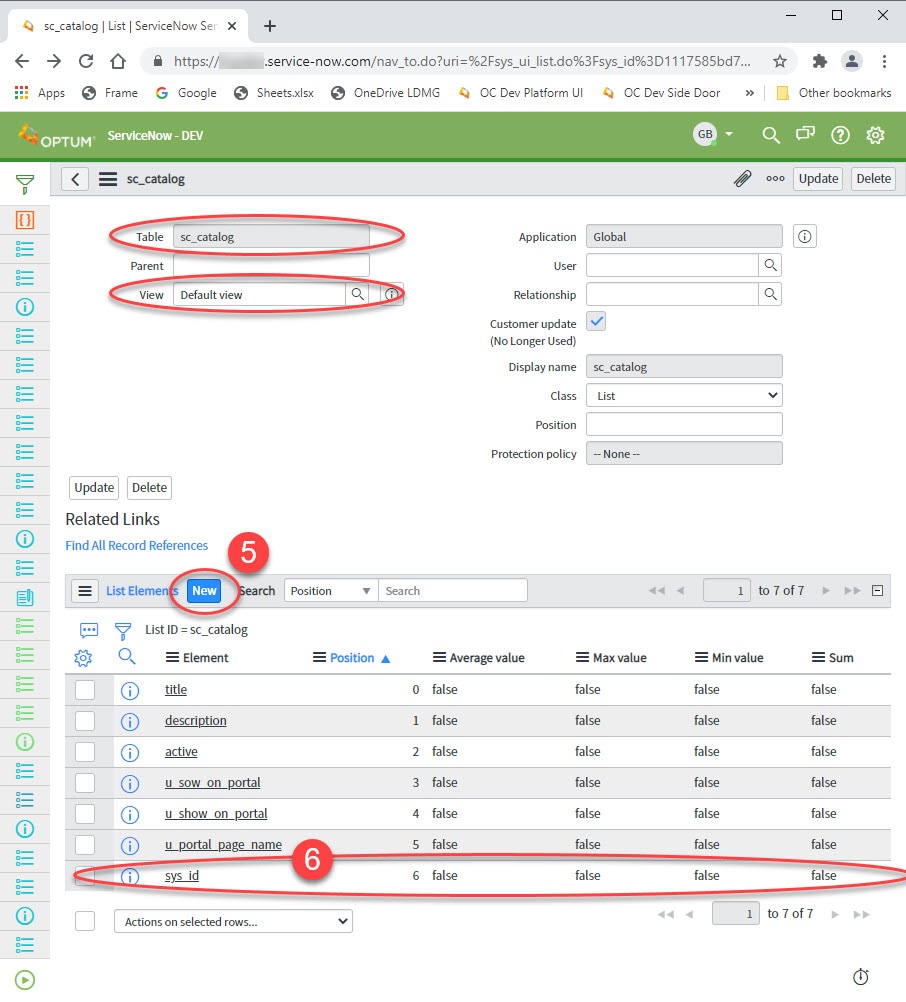Viewport: 906px width, 1002px height.
Task: Open the list comments speech bubble icon
Action: pyautogui.click(x=89, y=630)
